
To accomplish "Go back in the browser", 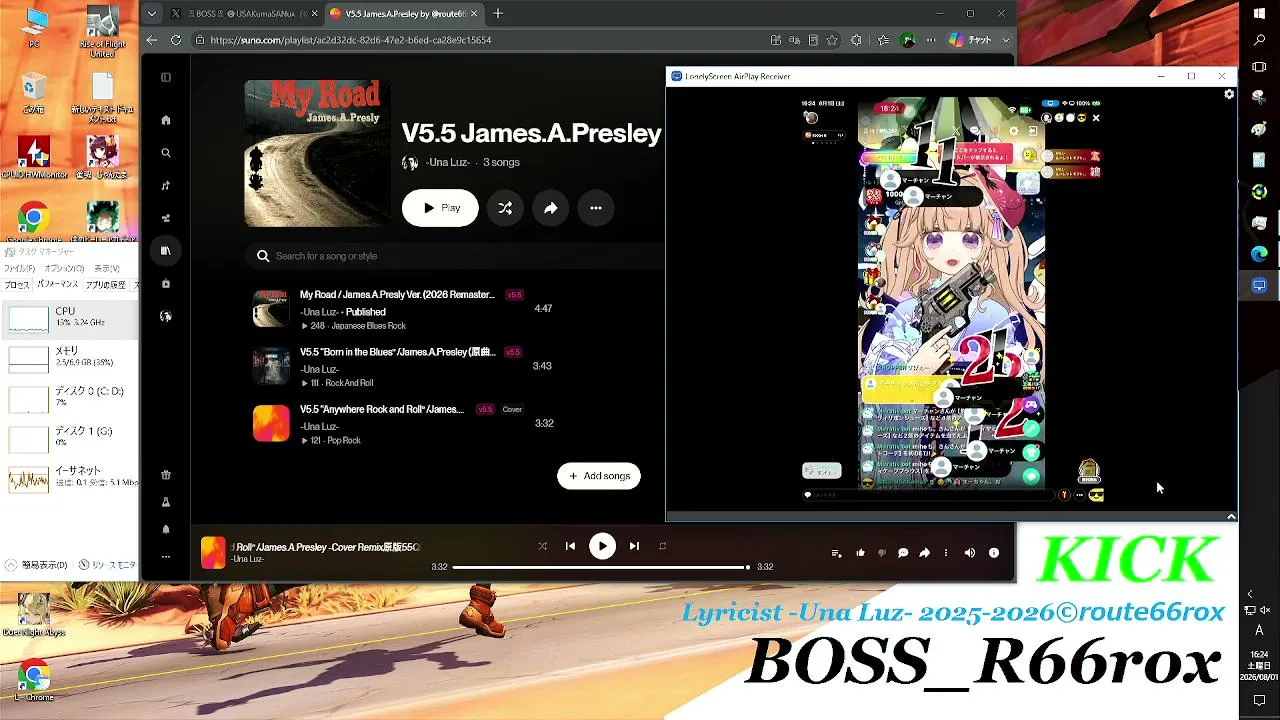I will [152, 40].
